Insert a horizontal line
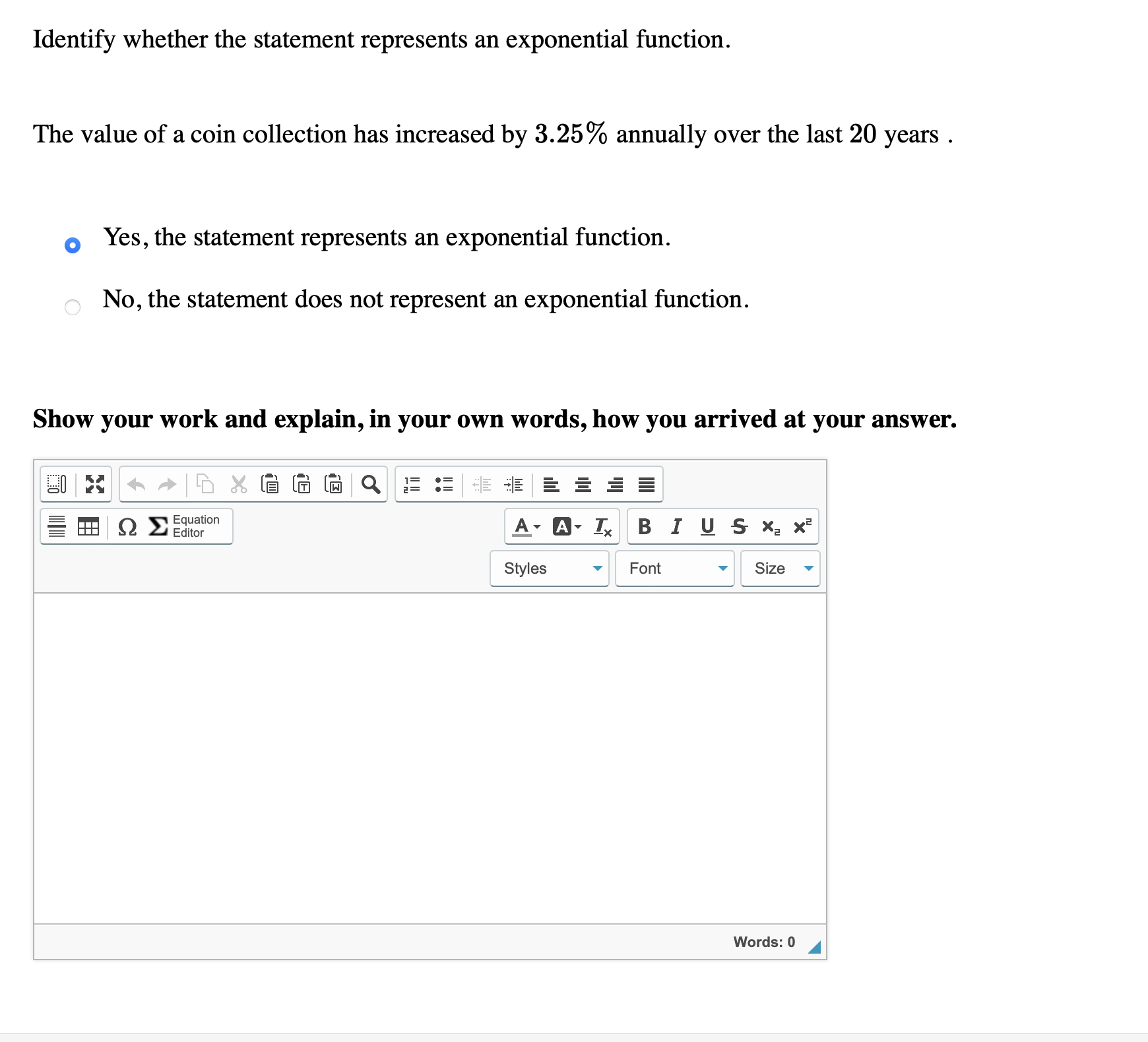 tap(57, 526)
